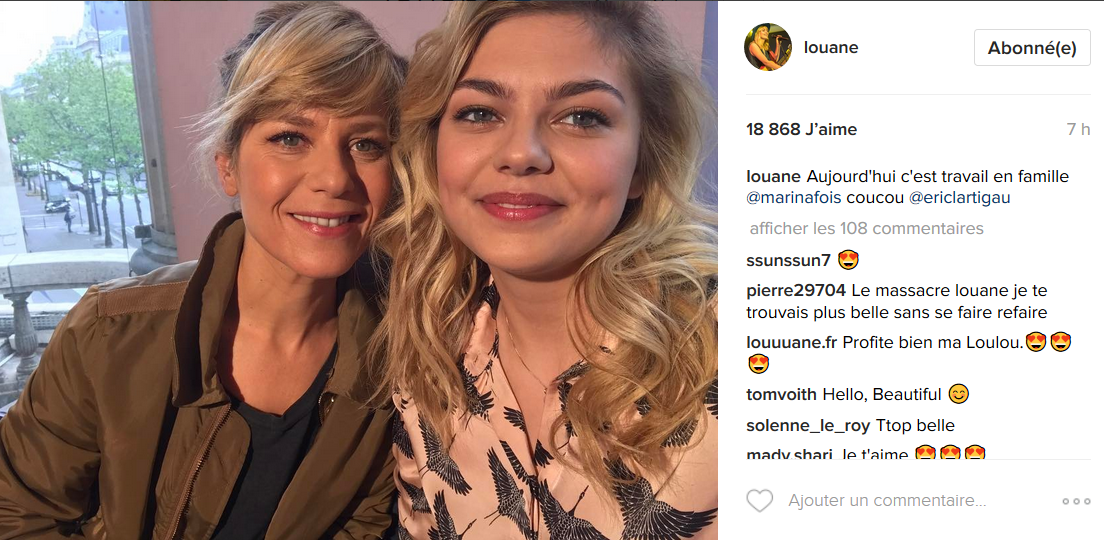Image resolution: width=1104 pixels, height=540 pixels.
Task: Click the selfie photo of two women
Action: click(358, 270)
